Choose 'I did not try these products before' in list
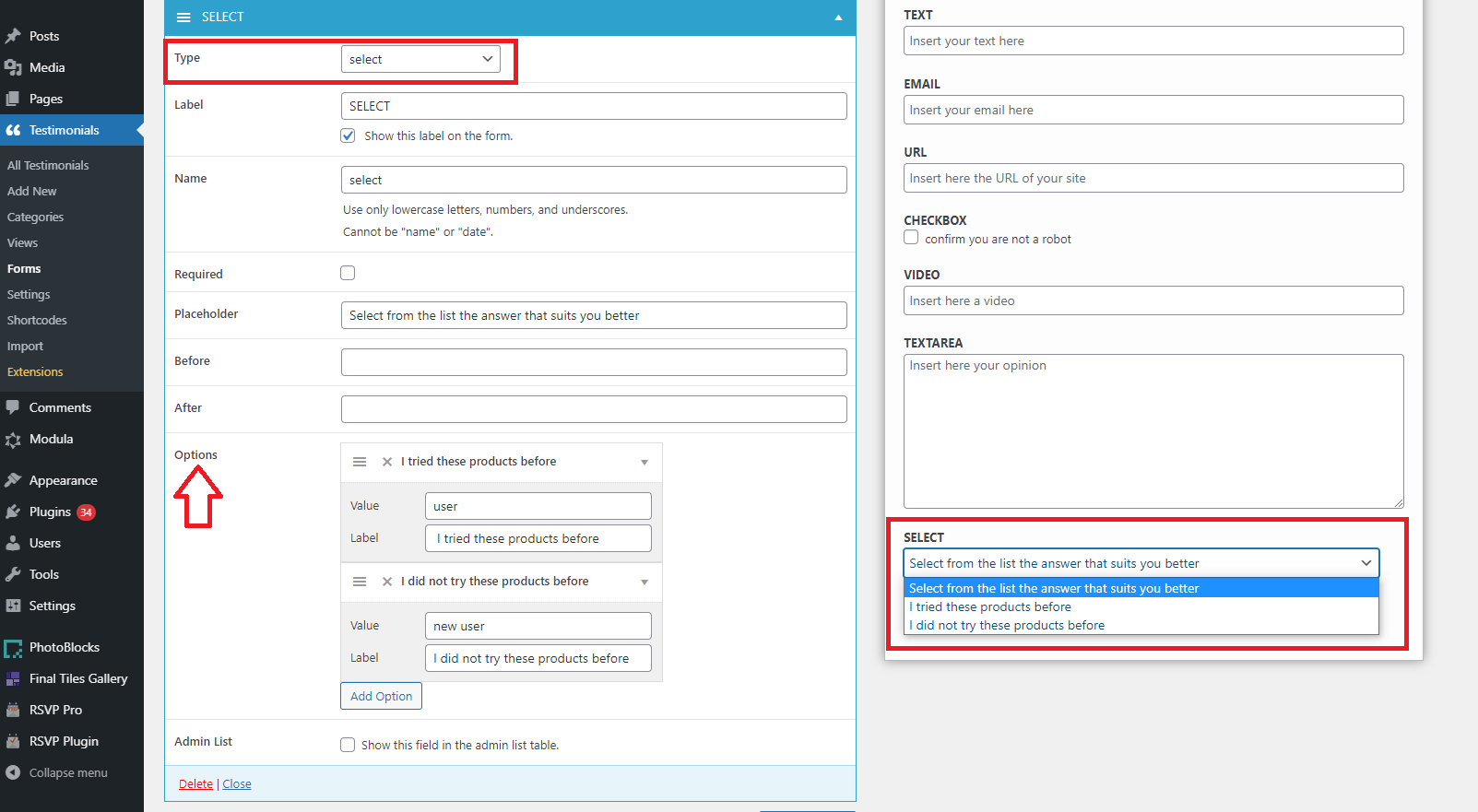1478x812 pixels. (1141, 625)
